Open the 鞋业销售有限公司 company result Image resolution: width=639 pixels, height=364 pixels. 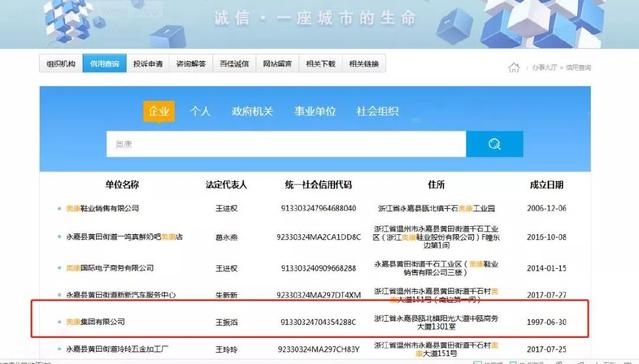click(x=103, y=208)
